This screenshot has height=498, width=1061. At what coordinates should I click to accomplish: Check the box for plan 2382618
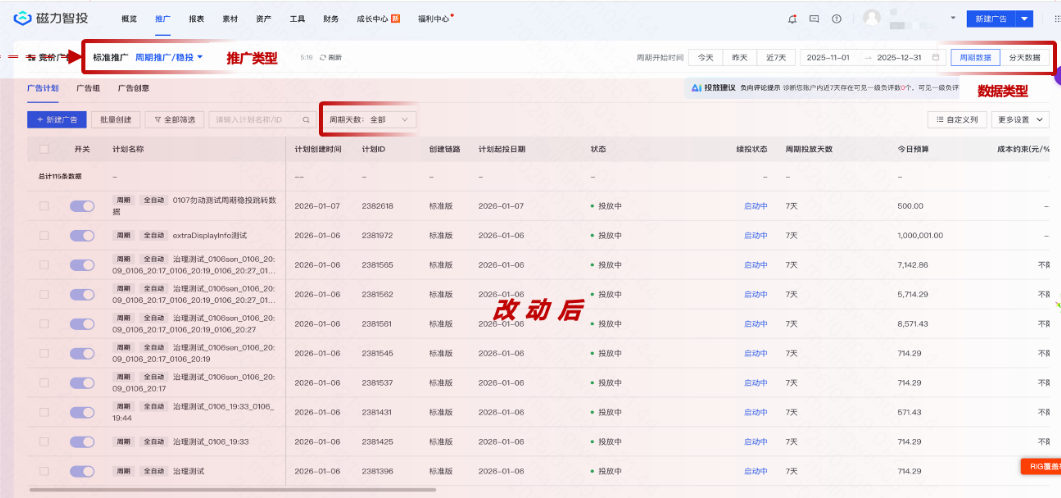point(44,206)
